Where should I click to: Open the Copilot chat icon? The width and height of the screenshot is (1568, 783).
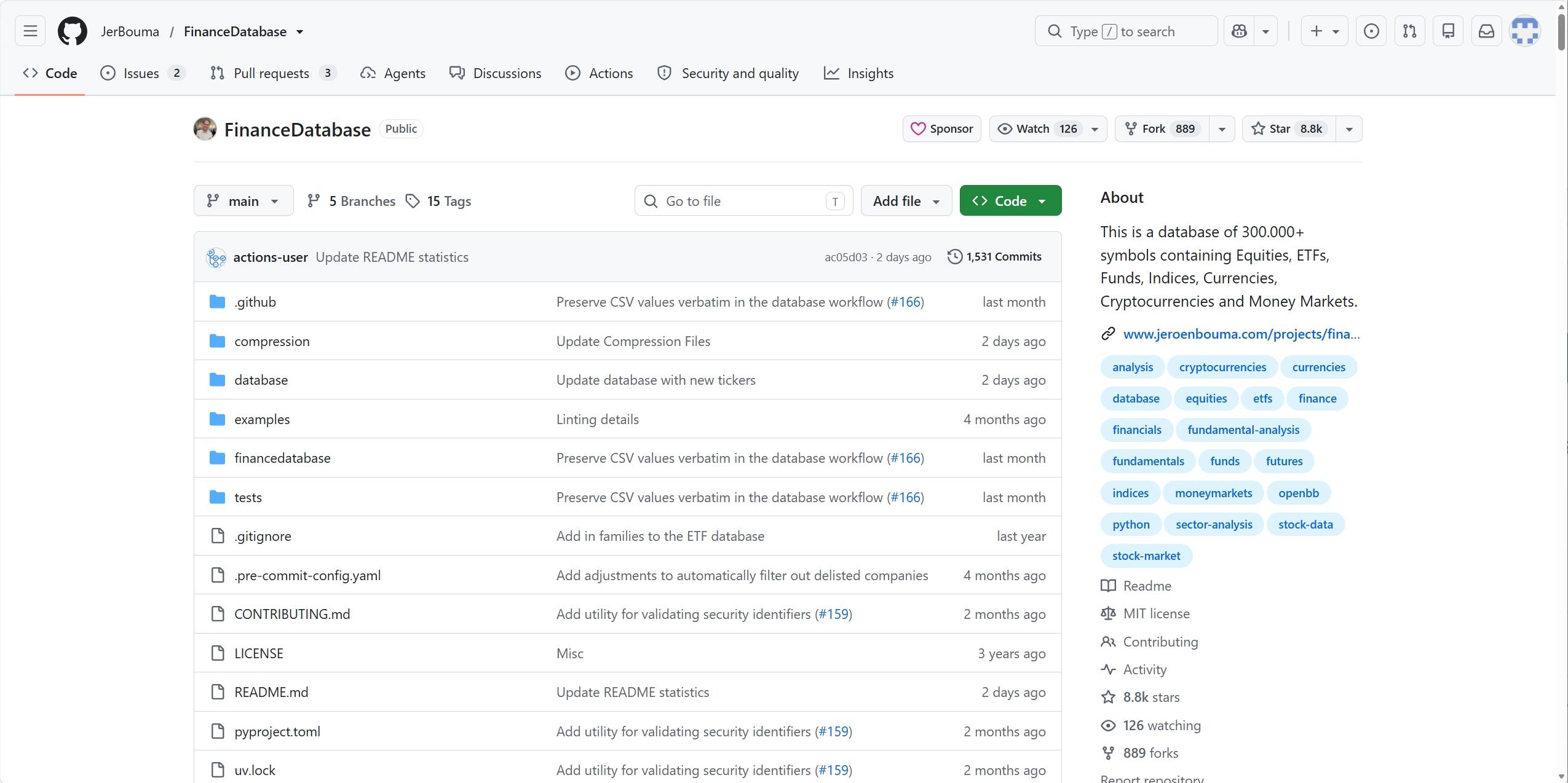click(1239, 31)
